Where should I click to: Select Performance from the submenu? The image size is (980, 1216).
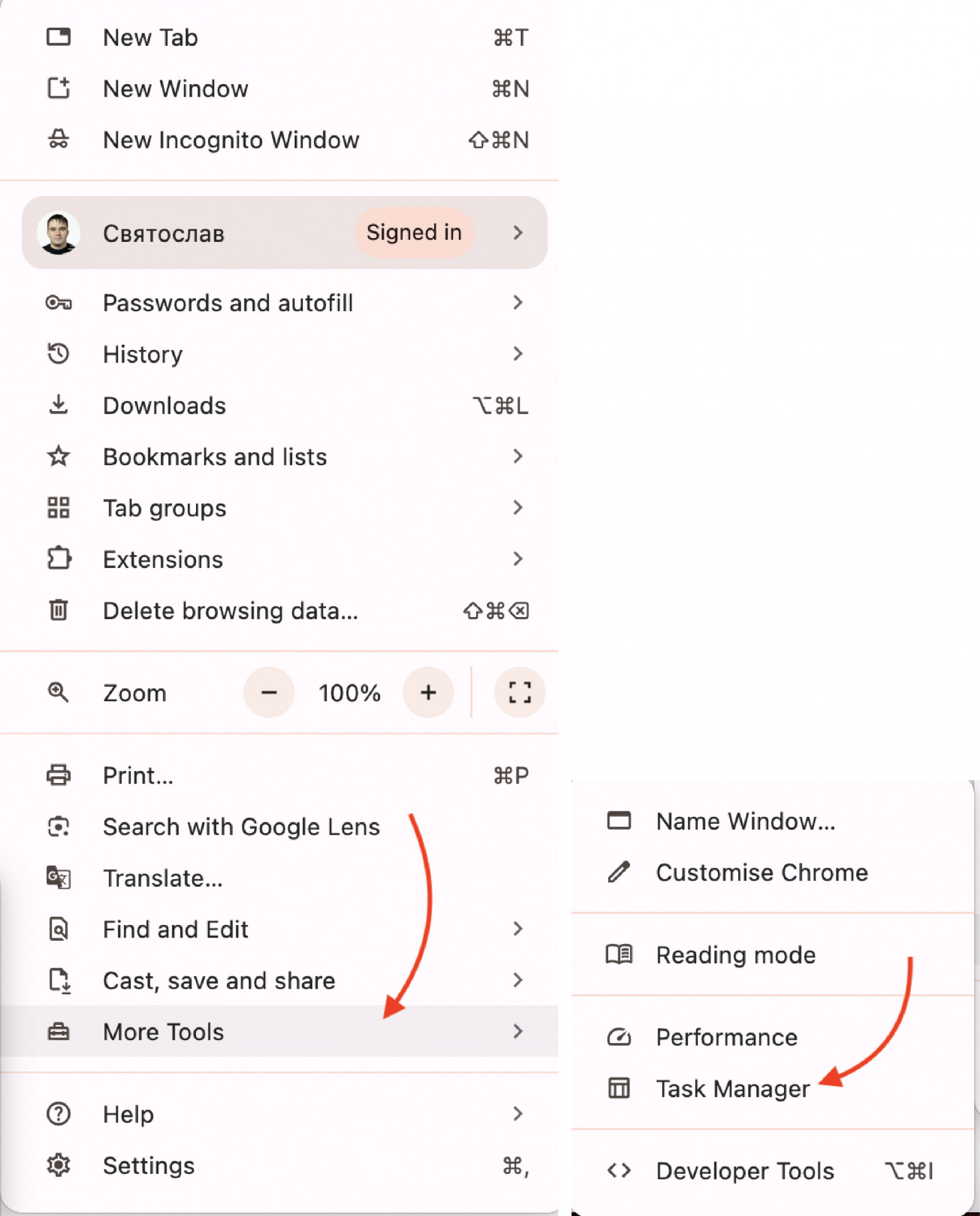coord(726,1037)
